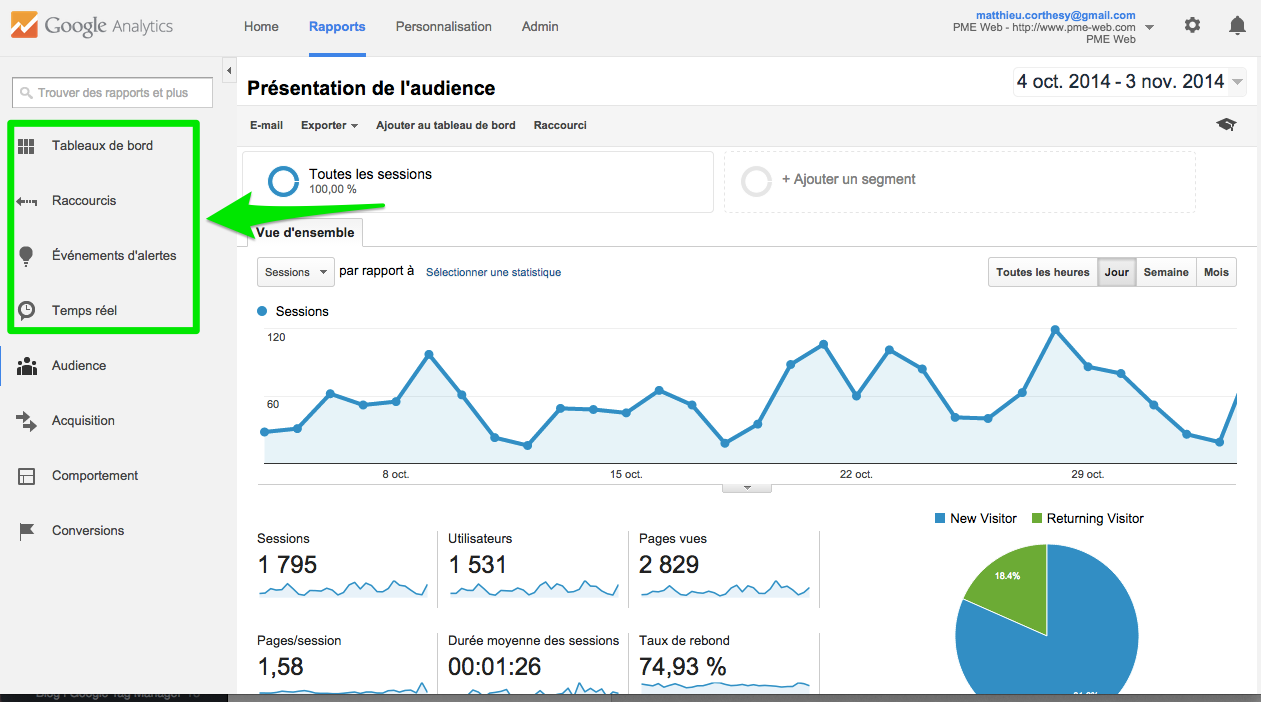This screenshot has height=702, width=1261.
Task: Click the Utilisateurs 1 531 metric
Action: (478, 565)
